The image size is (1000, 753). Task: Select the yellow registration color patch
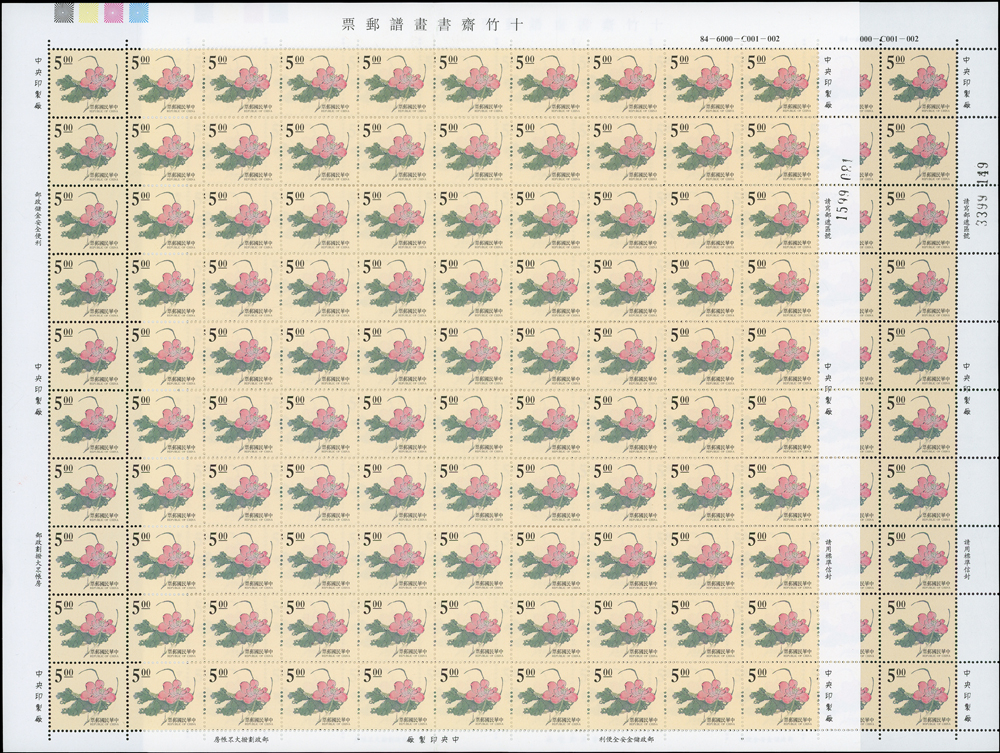88,12
